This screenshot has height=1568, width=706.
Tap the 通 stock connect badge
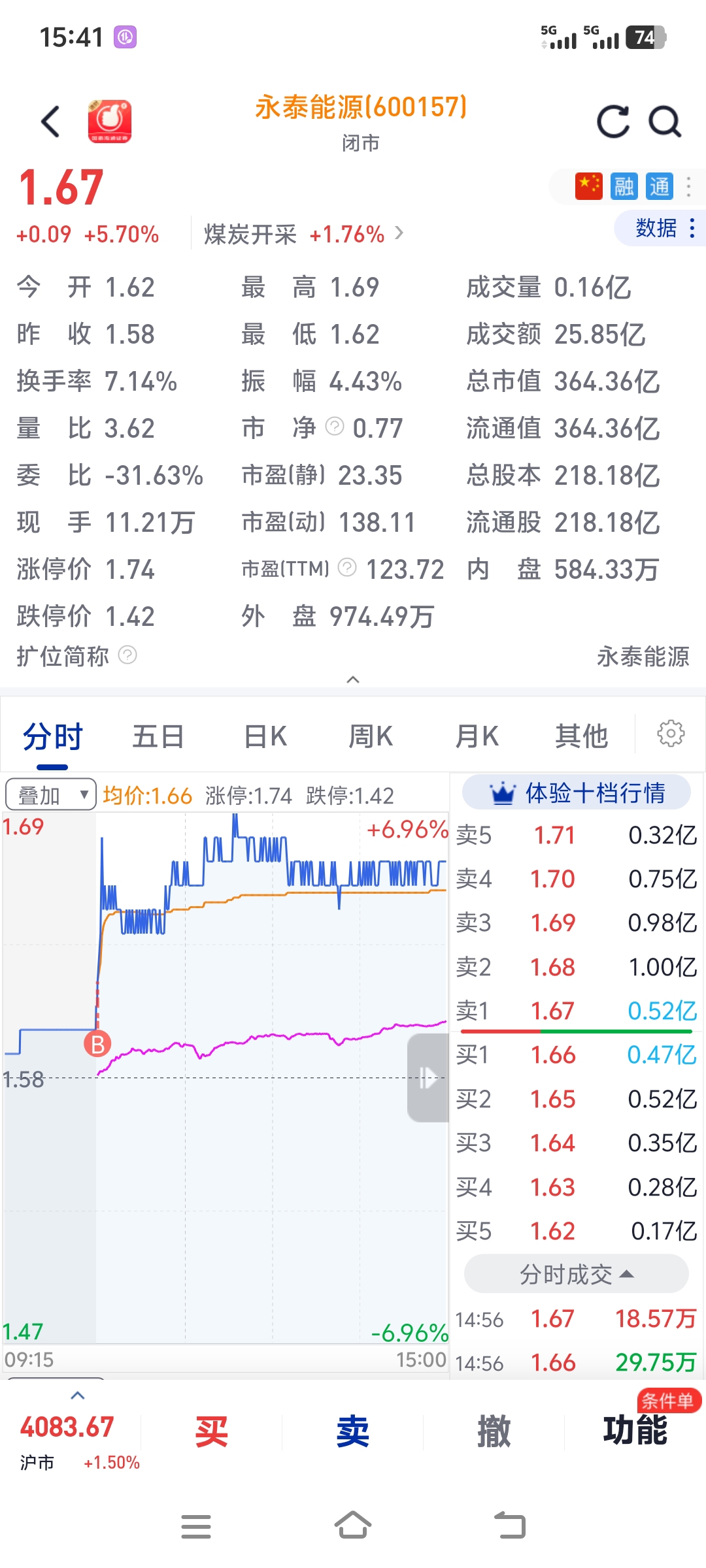(660, 187)
